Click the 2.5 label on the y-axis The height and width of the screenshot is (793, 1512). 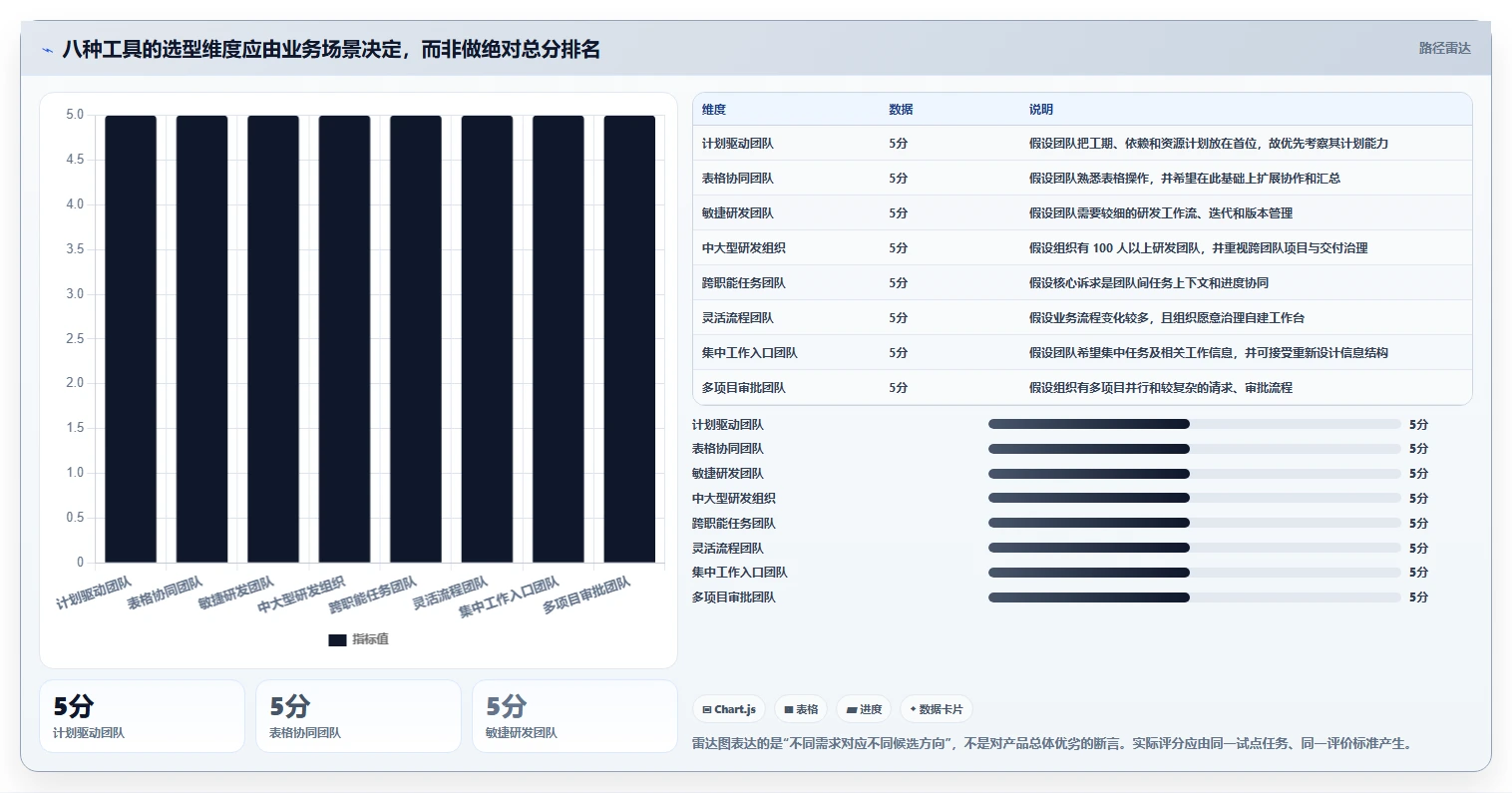pyautogui.click(x=75, y=339)
